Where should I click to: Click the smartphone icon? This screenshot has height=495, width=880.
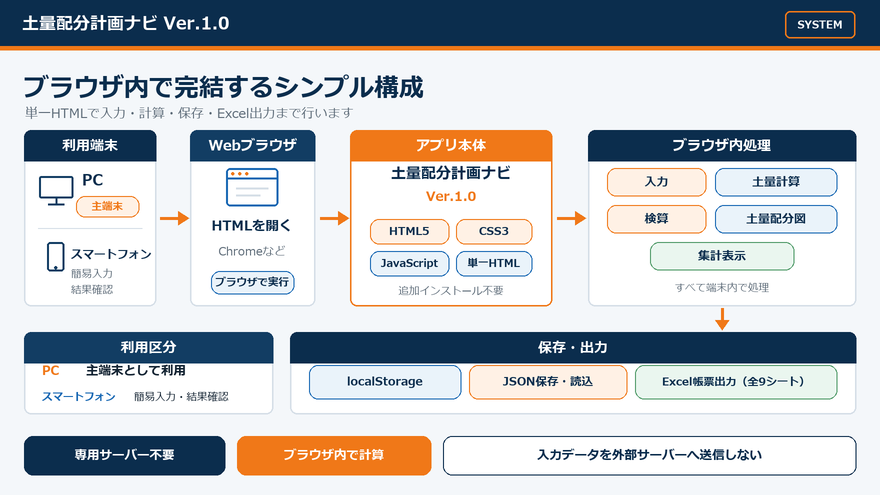(56, 257)
